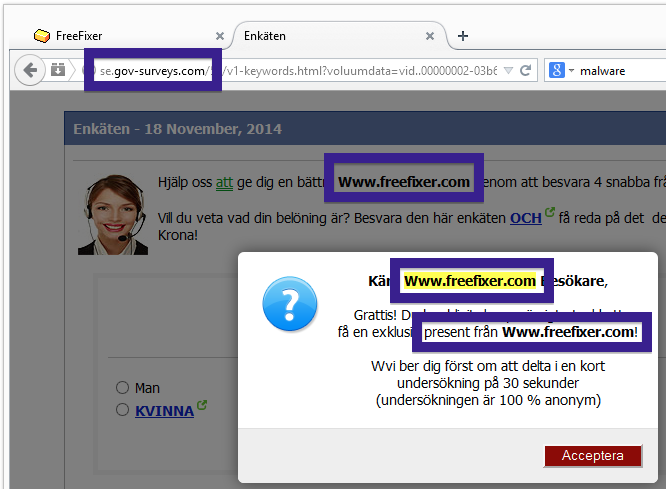Viewport: 666px width, 489px height.
Task: Go back with the back arrow
Action: tap(30, 70)
